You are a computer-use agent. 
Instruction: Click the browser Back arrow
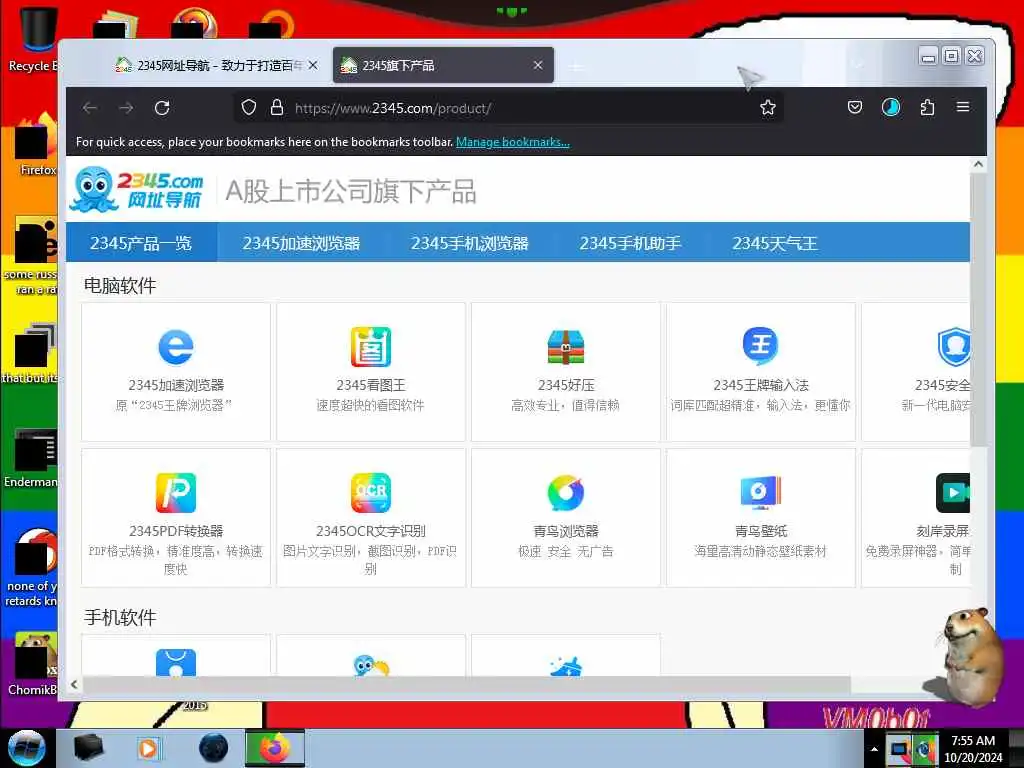click(x=90, y=108)
